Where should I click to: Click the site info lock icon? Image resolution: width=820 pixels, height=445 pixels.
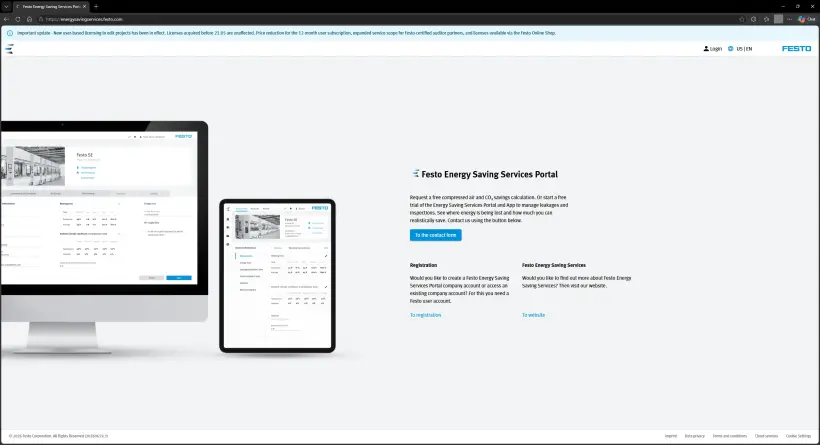click(x=41, y=19)
